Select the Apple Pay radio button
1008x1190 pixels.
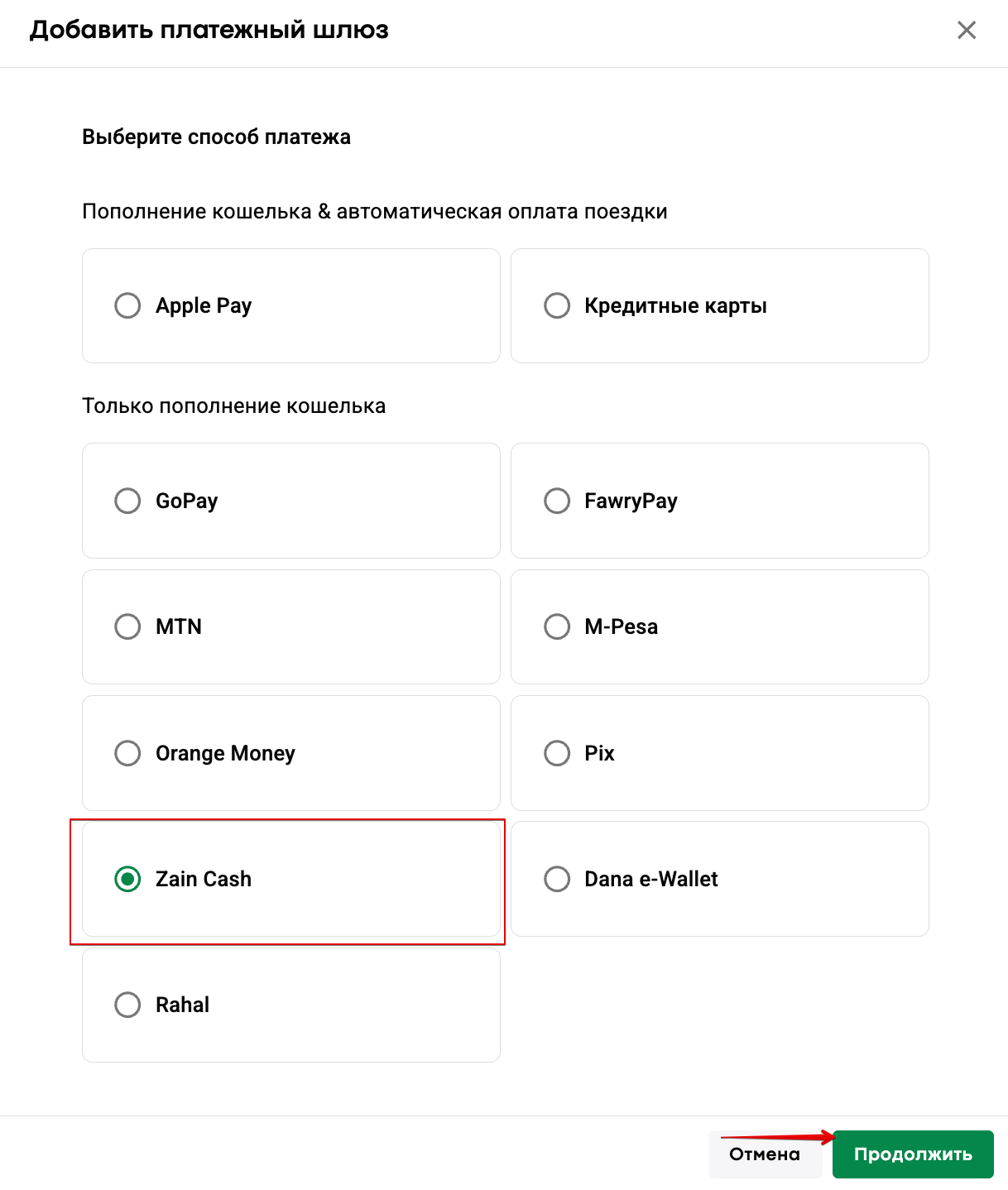(x=127, y=305)
